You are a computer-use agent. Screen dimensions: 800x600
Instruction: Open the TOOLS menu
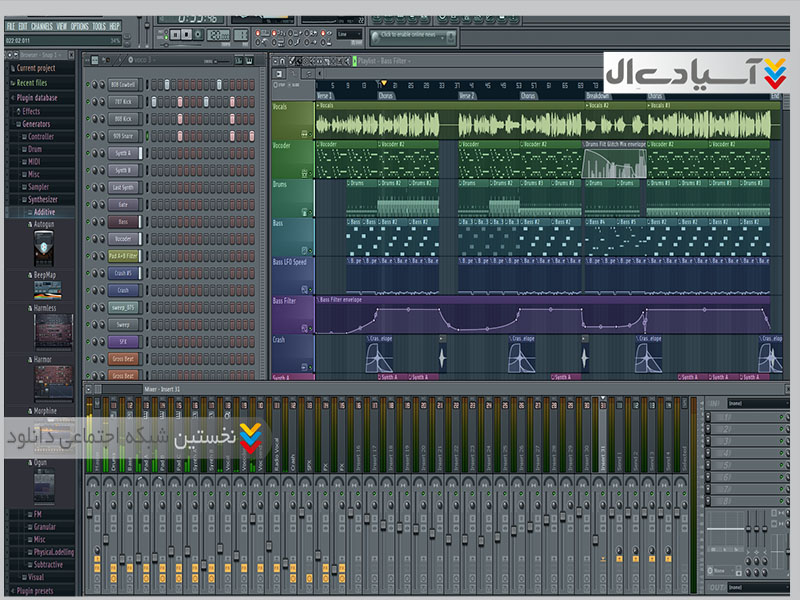[x=98, y=26]
